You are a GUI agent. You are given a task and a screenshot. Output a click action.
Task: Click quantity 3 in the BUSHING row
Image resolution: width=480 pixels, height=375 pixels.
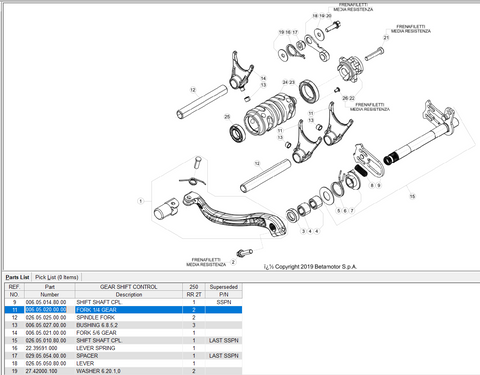point(194,325)
